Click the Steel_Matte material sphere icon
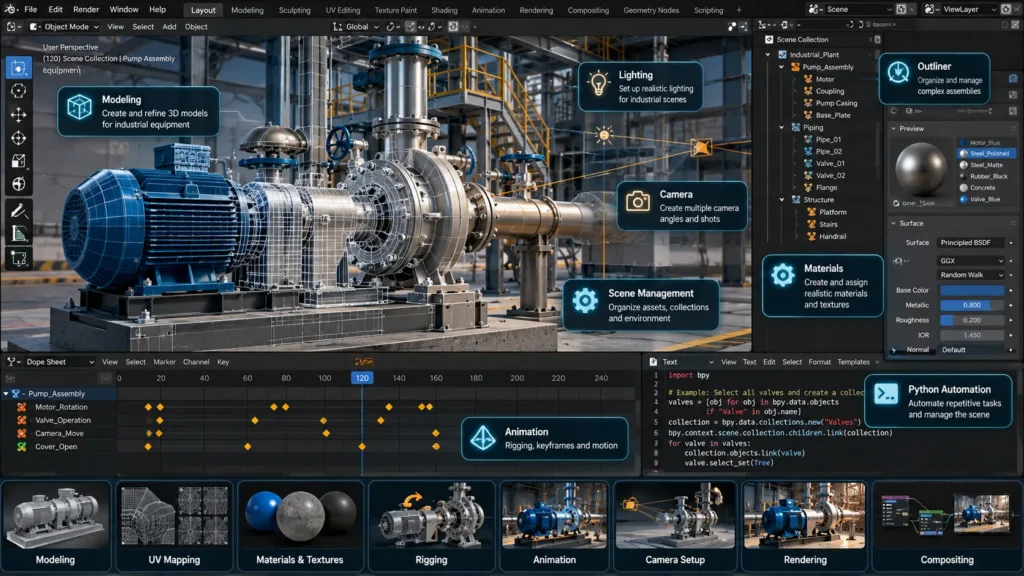1024x576 pixels. coord(963,165)
